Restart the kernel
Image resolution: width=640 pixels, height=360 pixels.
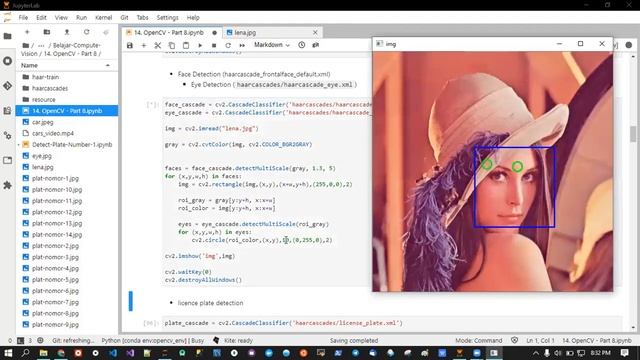tap(228, 45)
